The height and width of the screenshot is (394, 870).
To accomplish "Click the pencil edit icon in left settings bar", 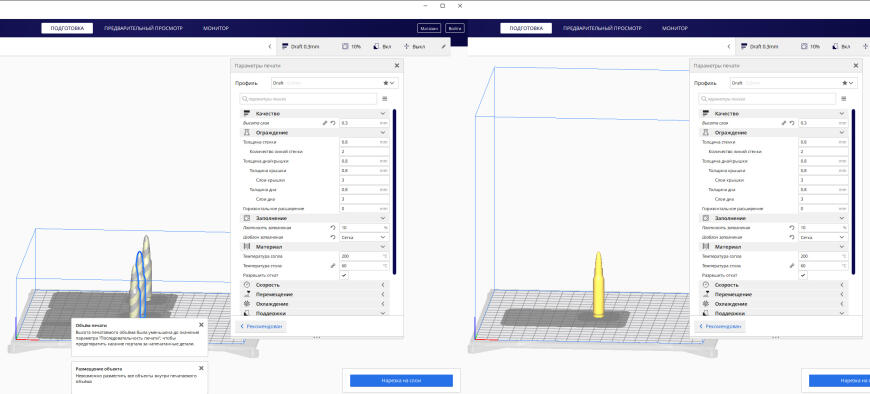I will pyautogui.click(x=443, y=47).
